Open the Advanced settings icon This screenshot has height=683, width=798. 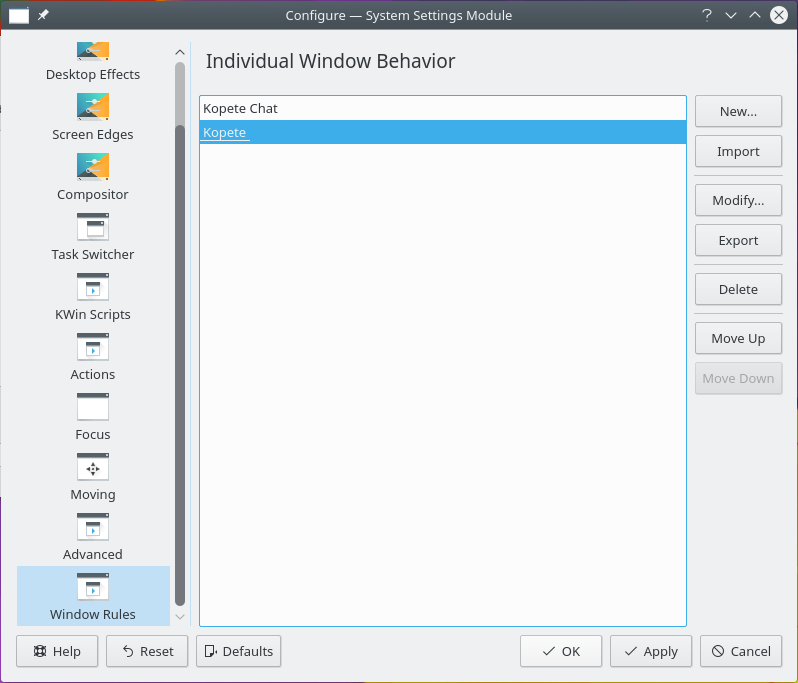93,527
